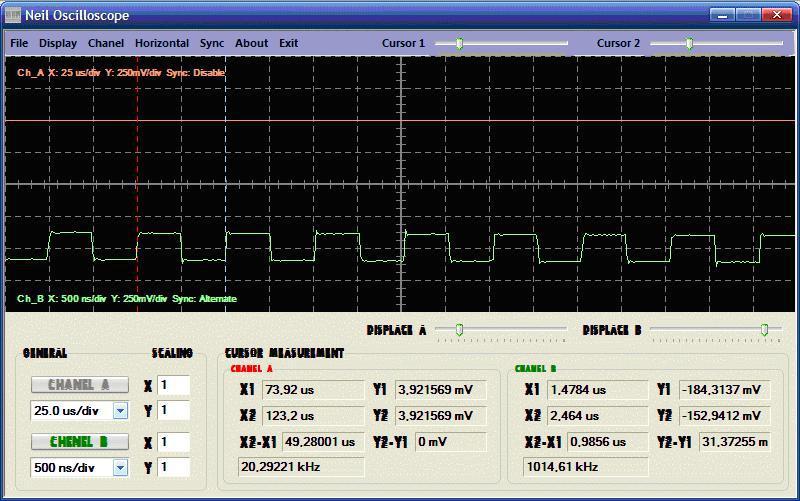Open the Display menu

58,43
